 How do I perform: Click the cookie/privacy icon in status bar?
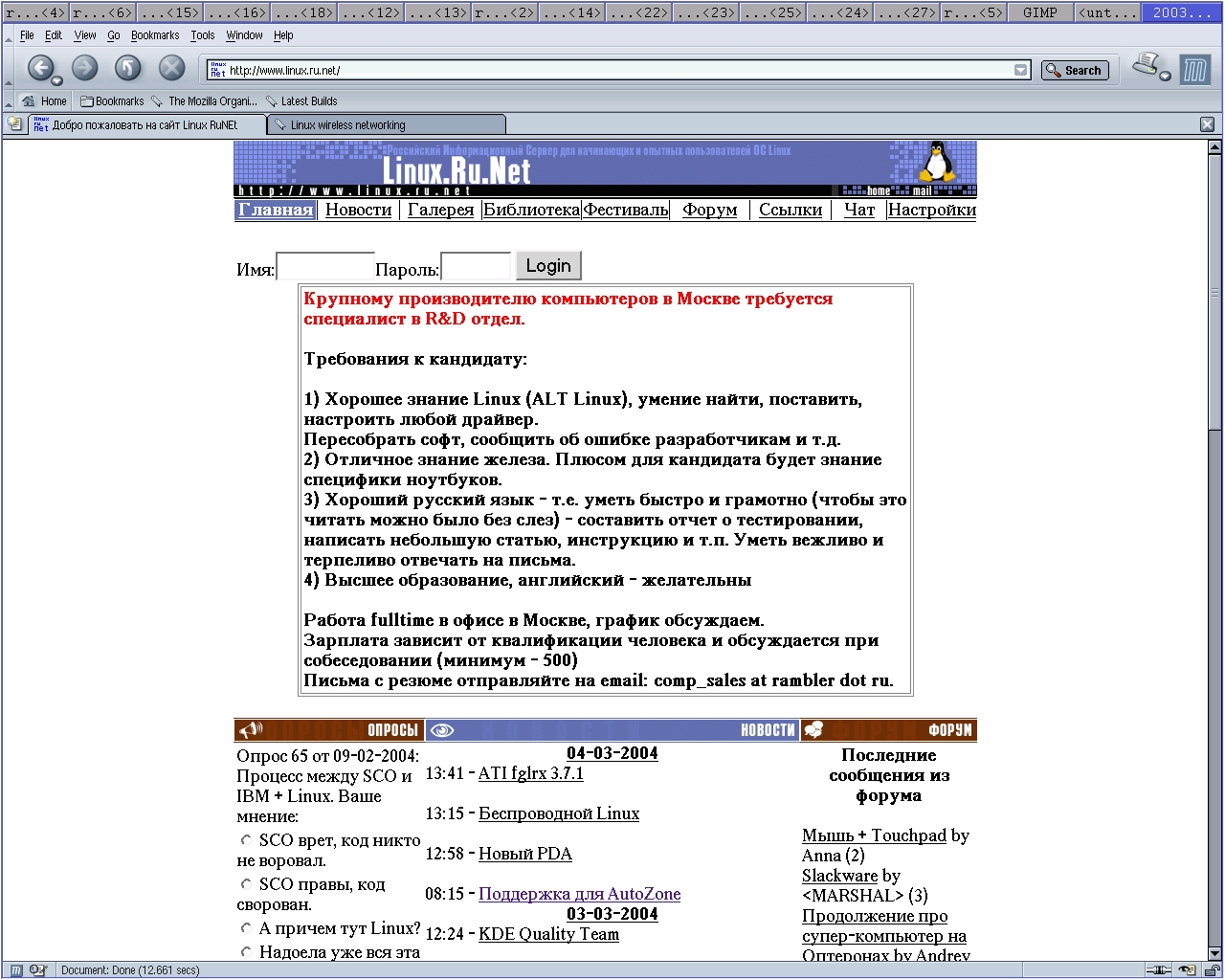[x=1187, y=970]
